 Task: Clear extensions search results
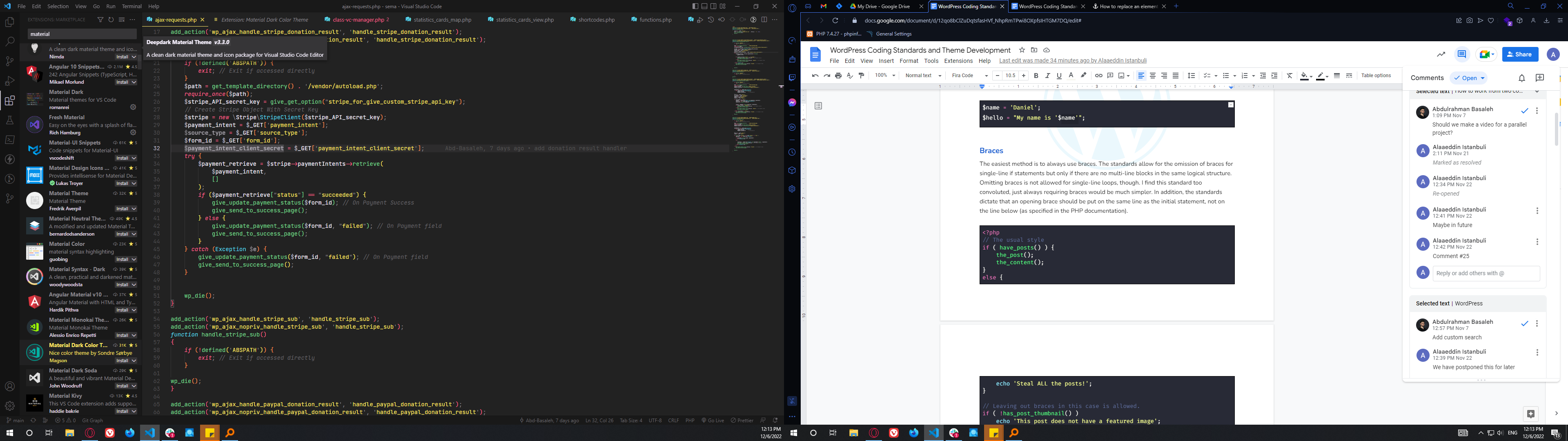pyautogui.click(x=121, y=20)
